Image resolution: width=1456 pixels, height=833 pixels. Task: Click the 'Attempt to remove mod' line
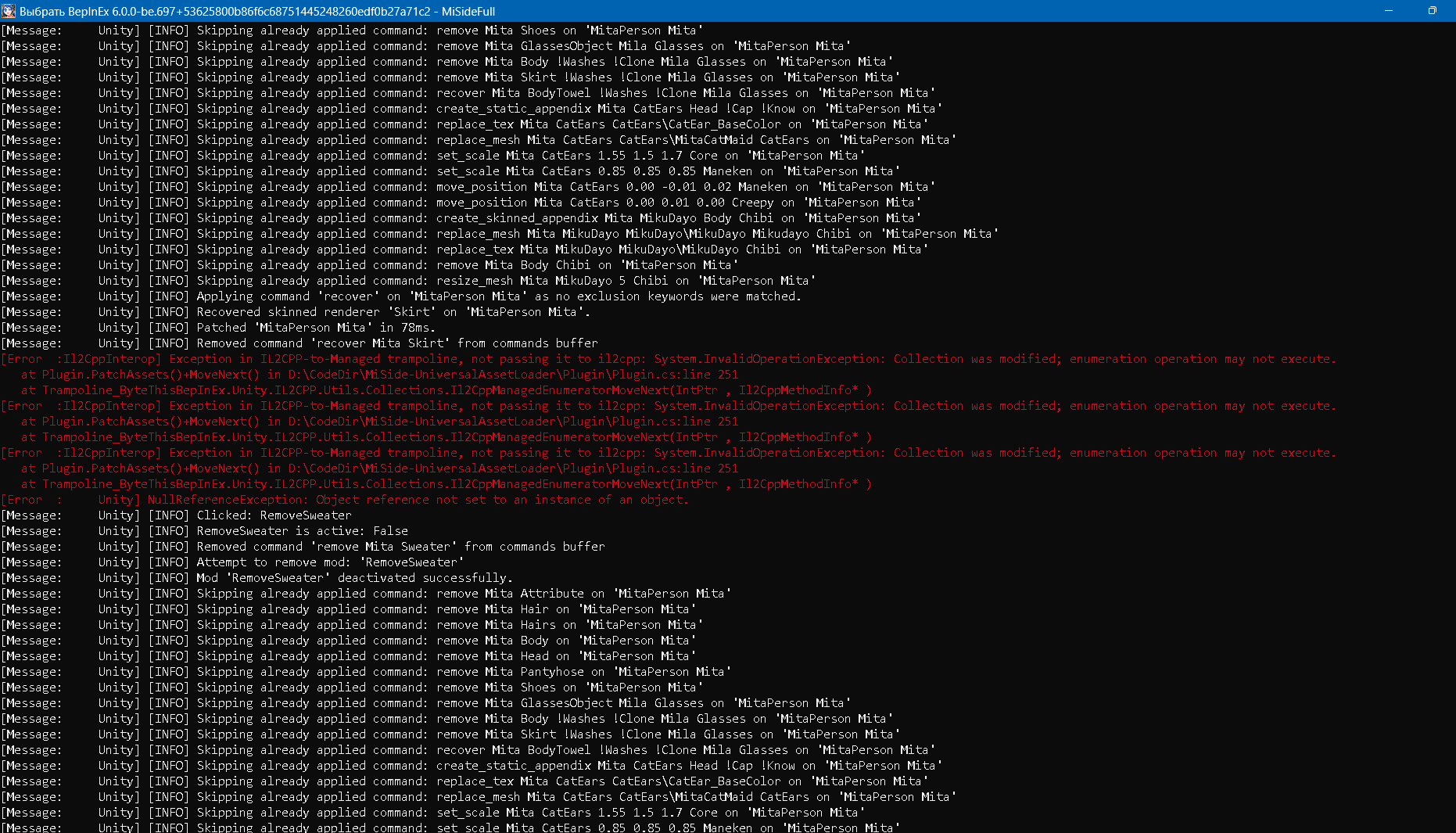coord(329,562)
